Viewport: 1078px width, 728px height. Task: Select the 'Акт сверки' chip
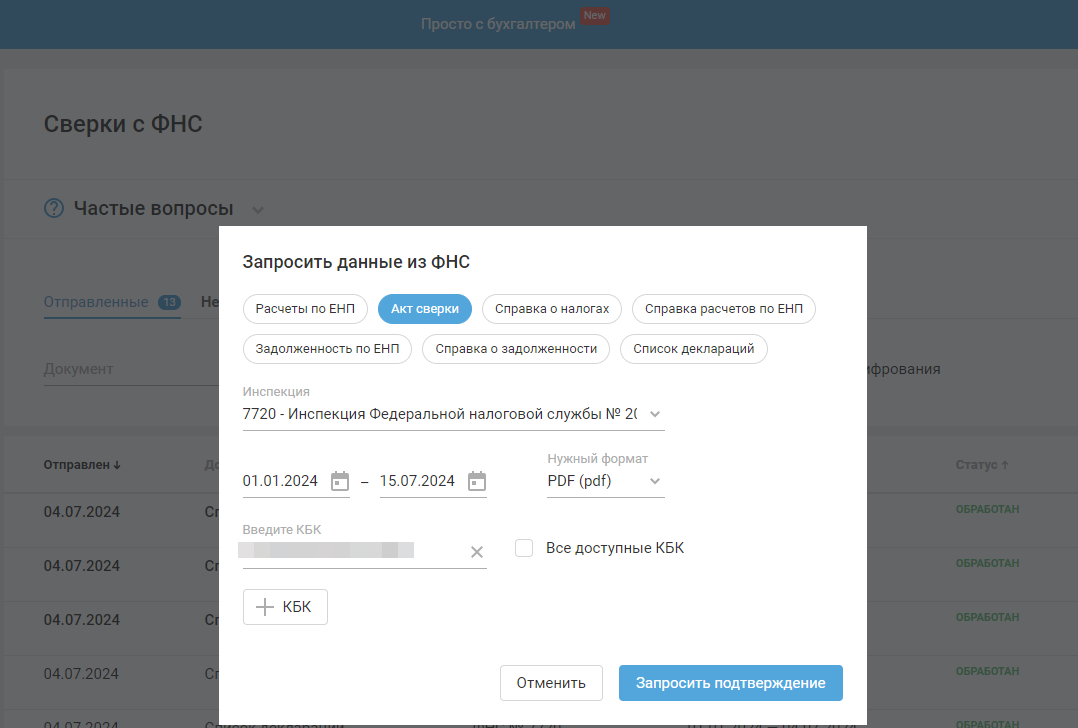pyautogui.click(x=425, y=309)
